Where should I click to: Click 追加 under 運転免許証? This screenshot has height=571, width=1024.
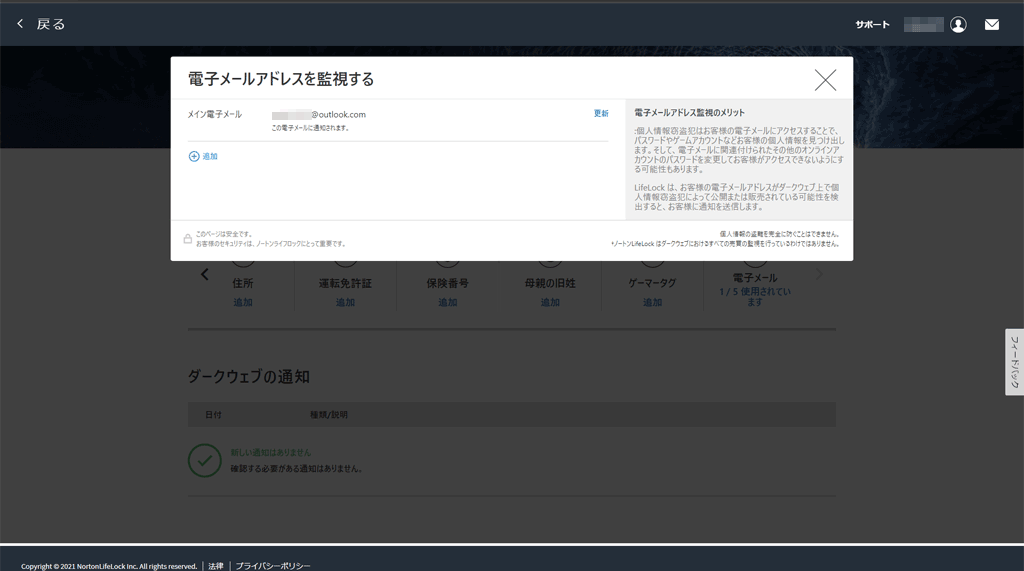point(345,302)
